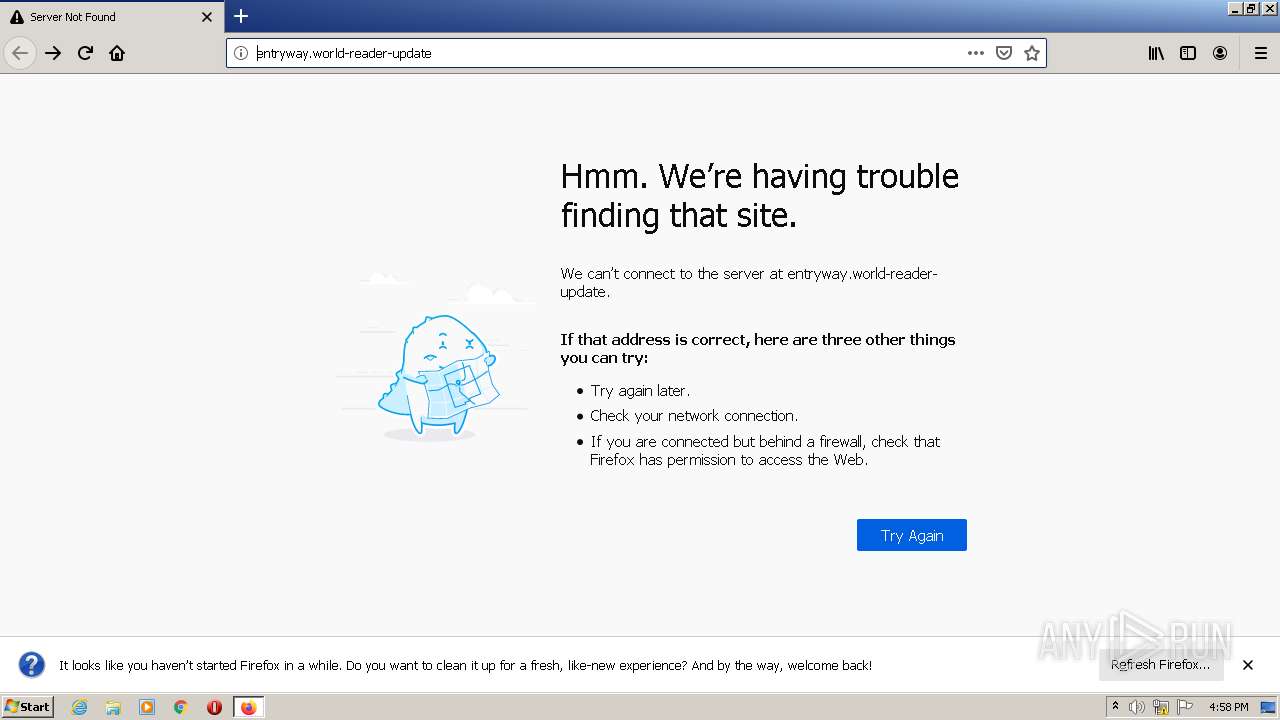
Task: Launch Internet Explorer from taskbar
Action: [x=80, y=707]
